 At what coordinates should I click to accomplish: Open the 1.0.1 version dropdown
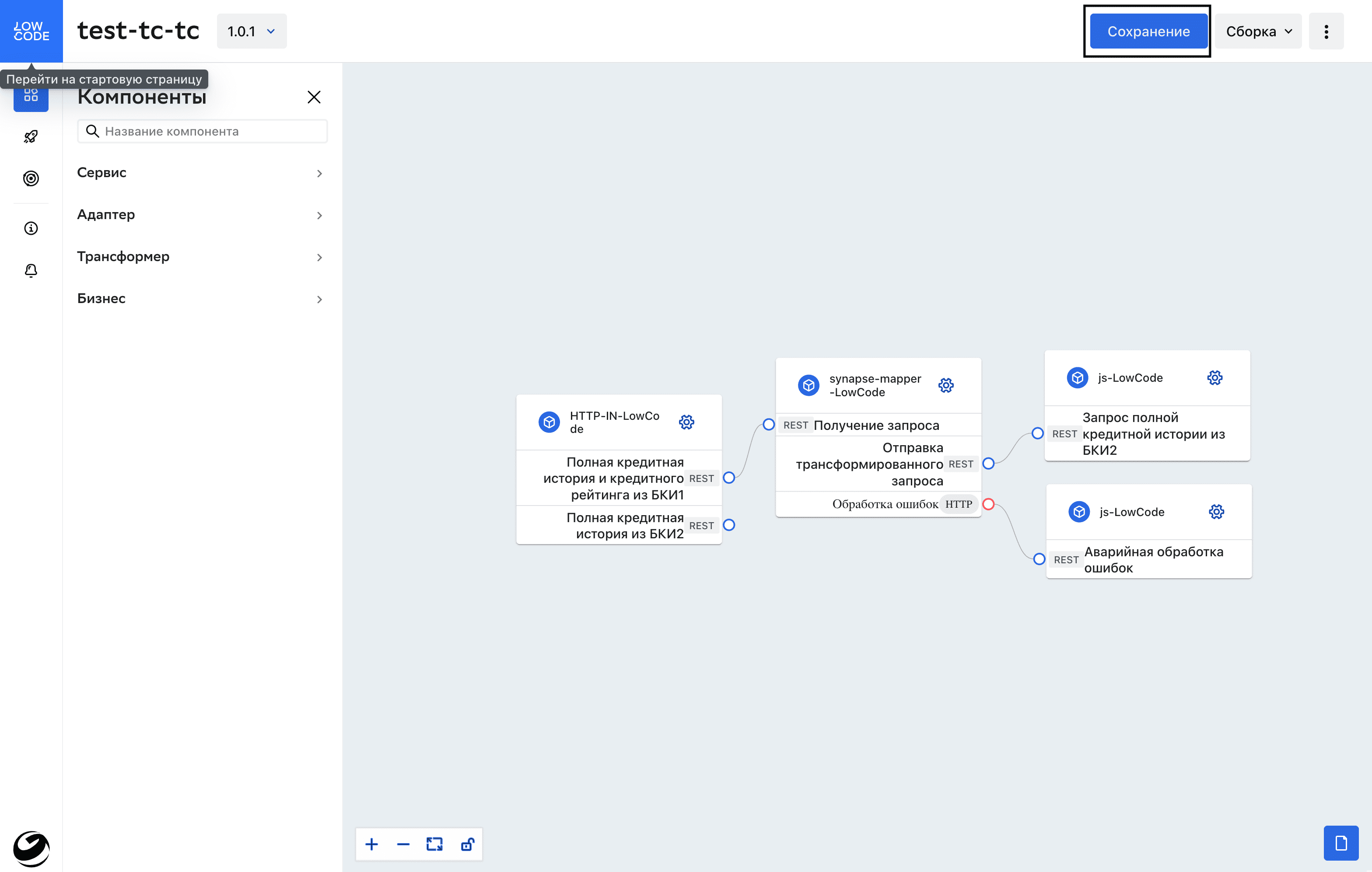pyautogui.click(x=251, y=31)
